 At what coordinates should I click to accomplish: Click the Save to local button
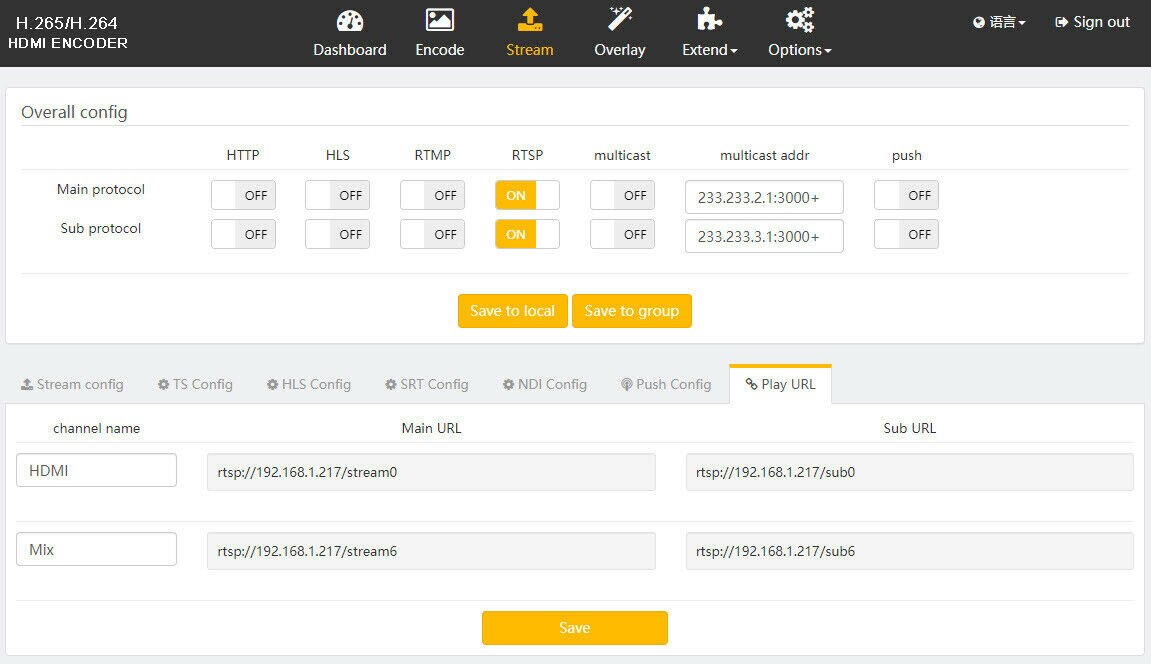coord(512,311)
